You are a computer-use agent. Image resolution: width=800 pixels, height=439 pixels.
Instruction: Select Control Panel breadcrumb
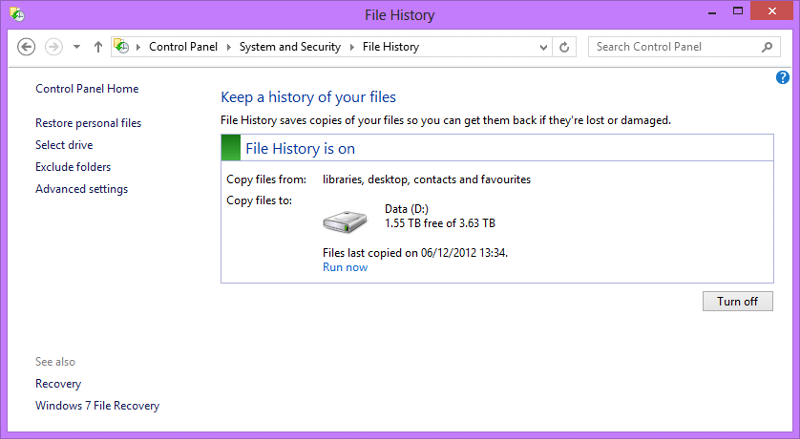coord(183,47)
